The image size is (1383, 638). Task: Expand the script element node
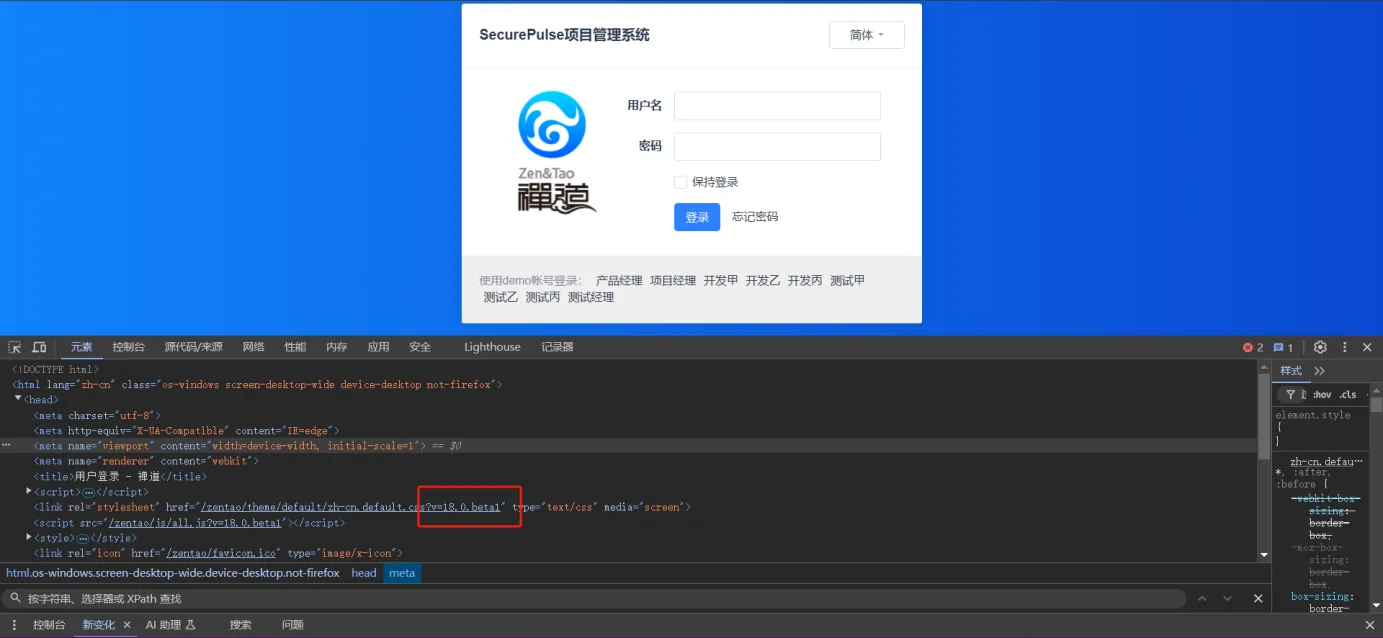pos(29,492)
